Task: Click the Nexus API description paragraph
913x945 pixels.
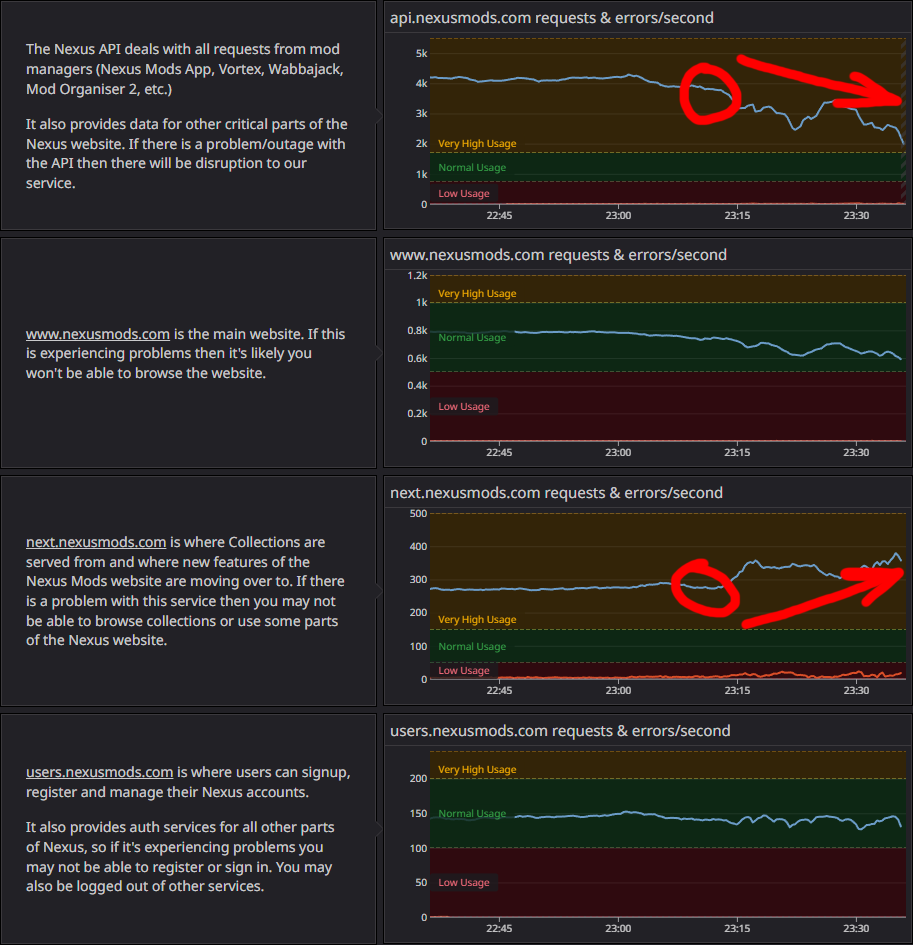Action: (184, 69)
